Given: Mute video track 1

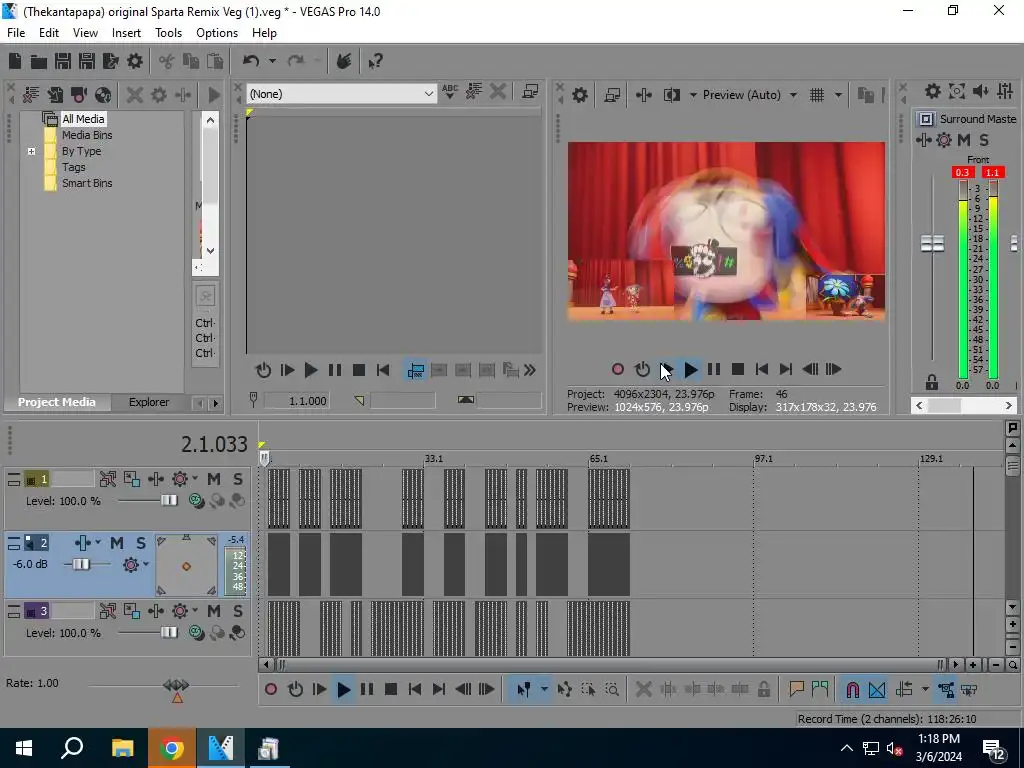Looking at the screenshot, I should tap(214, 479).
